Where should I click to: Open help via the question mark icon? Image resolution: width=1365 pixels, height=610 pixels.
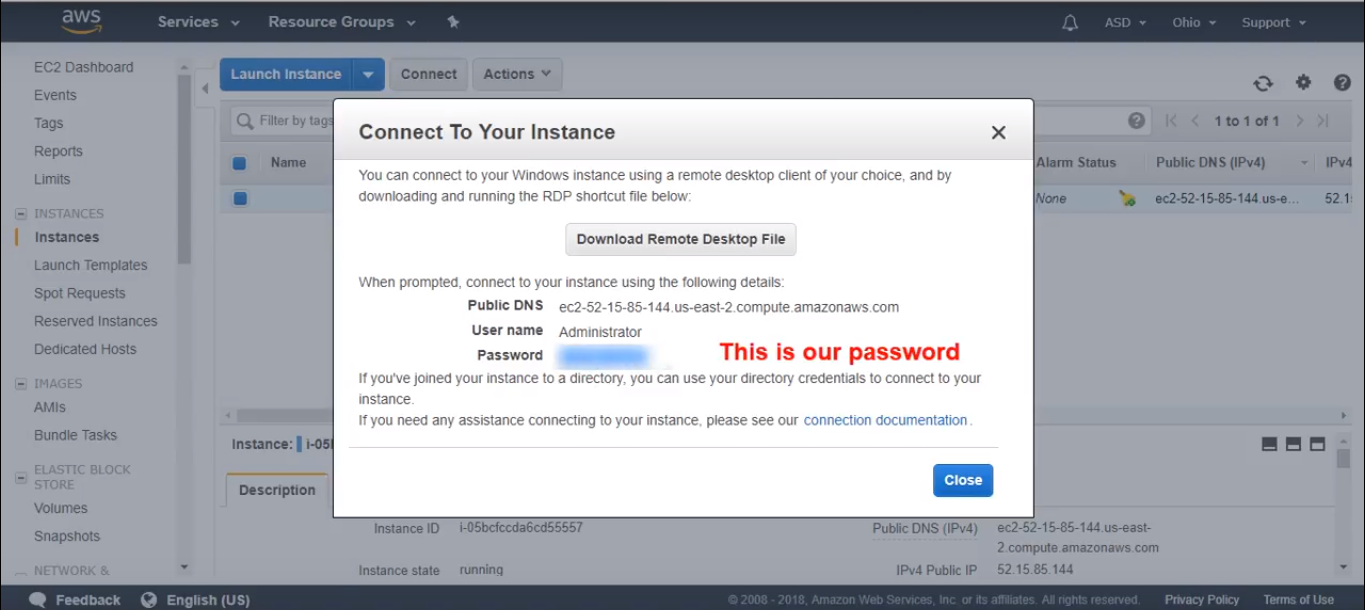point(1342,83)
